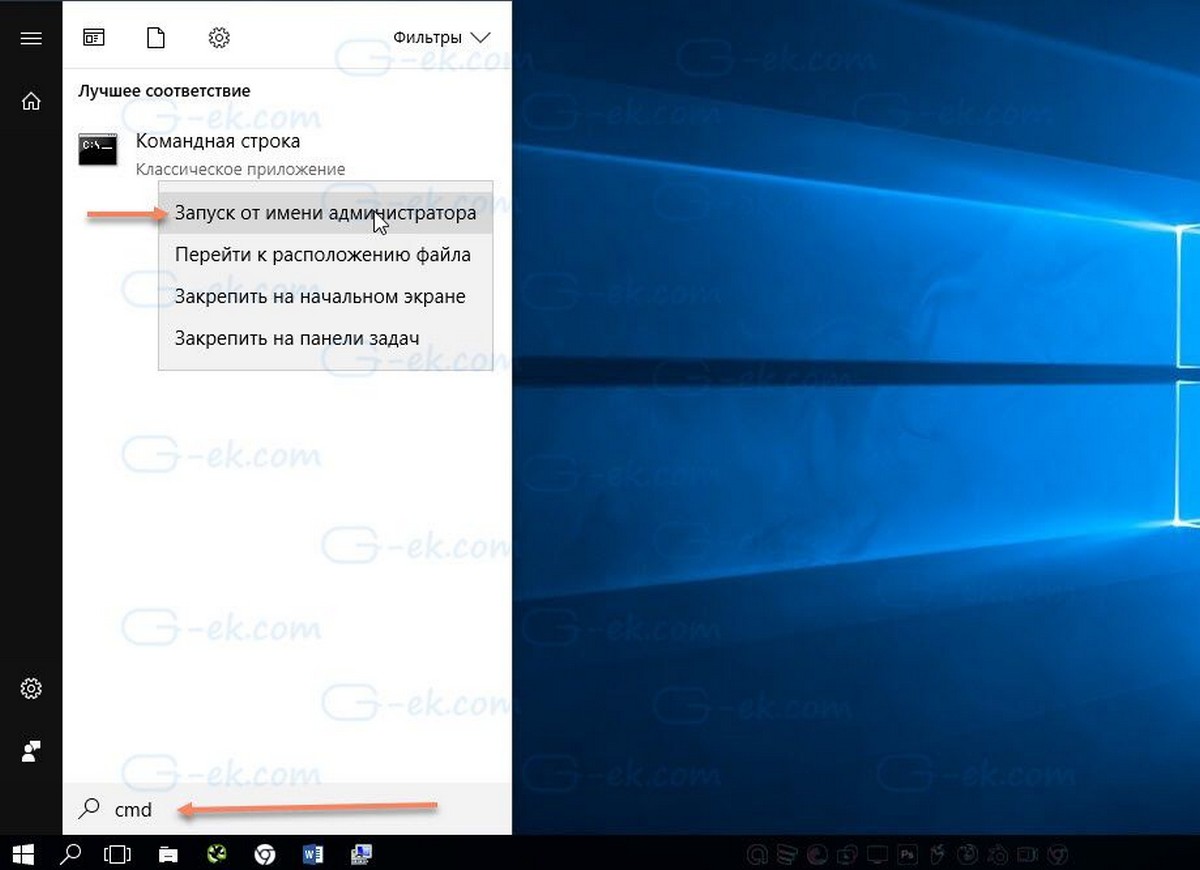Open File Explorer from the taskbar
The height and width of the screenshot is (870, 1200).
(x=168, y=854)
